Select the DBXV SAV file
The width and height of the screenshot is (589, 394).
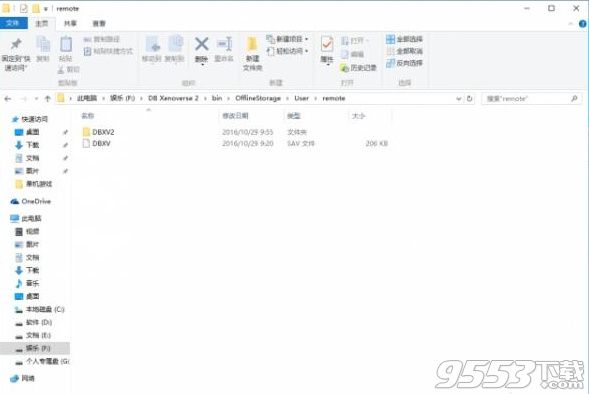pyautogui.click(x=97, y=143)
